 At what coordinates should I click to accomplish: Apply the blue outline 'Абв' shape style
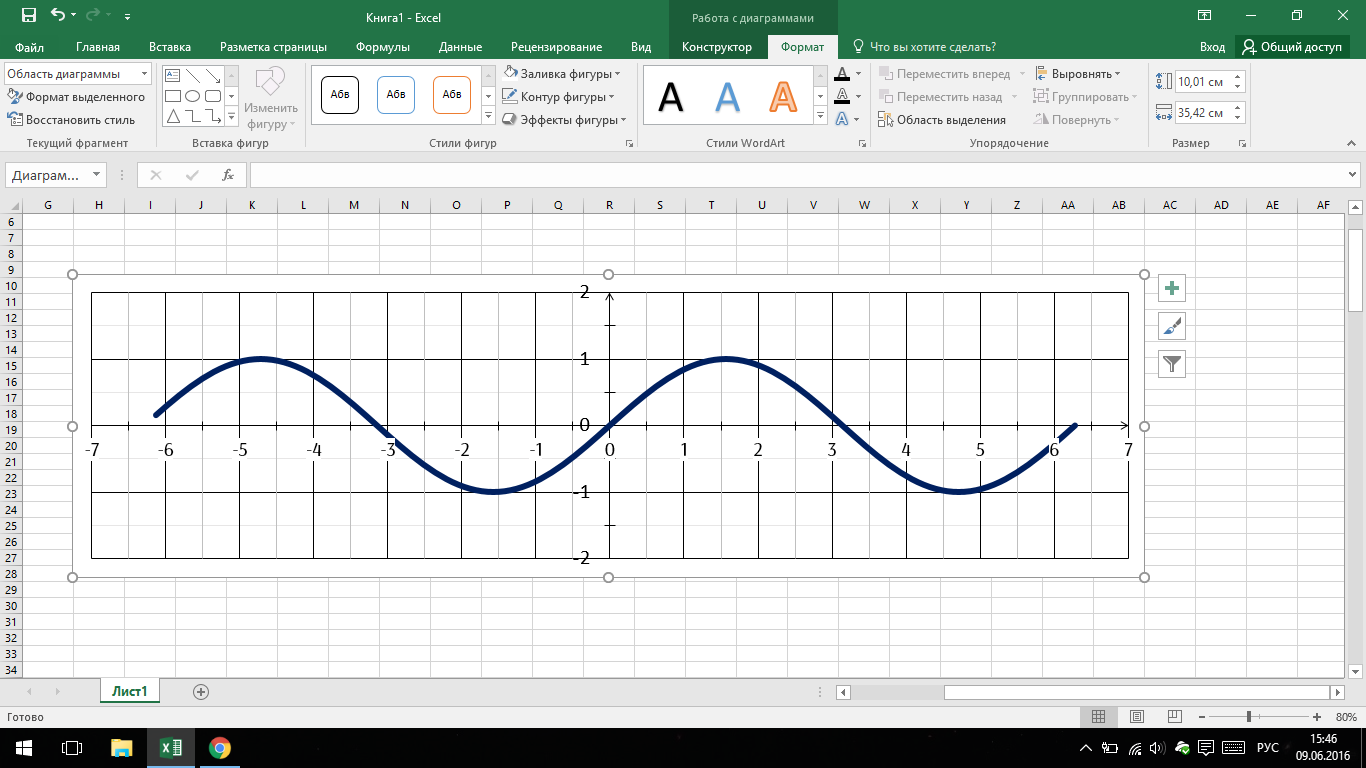pyautogui.click(x=396, y=95)
